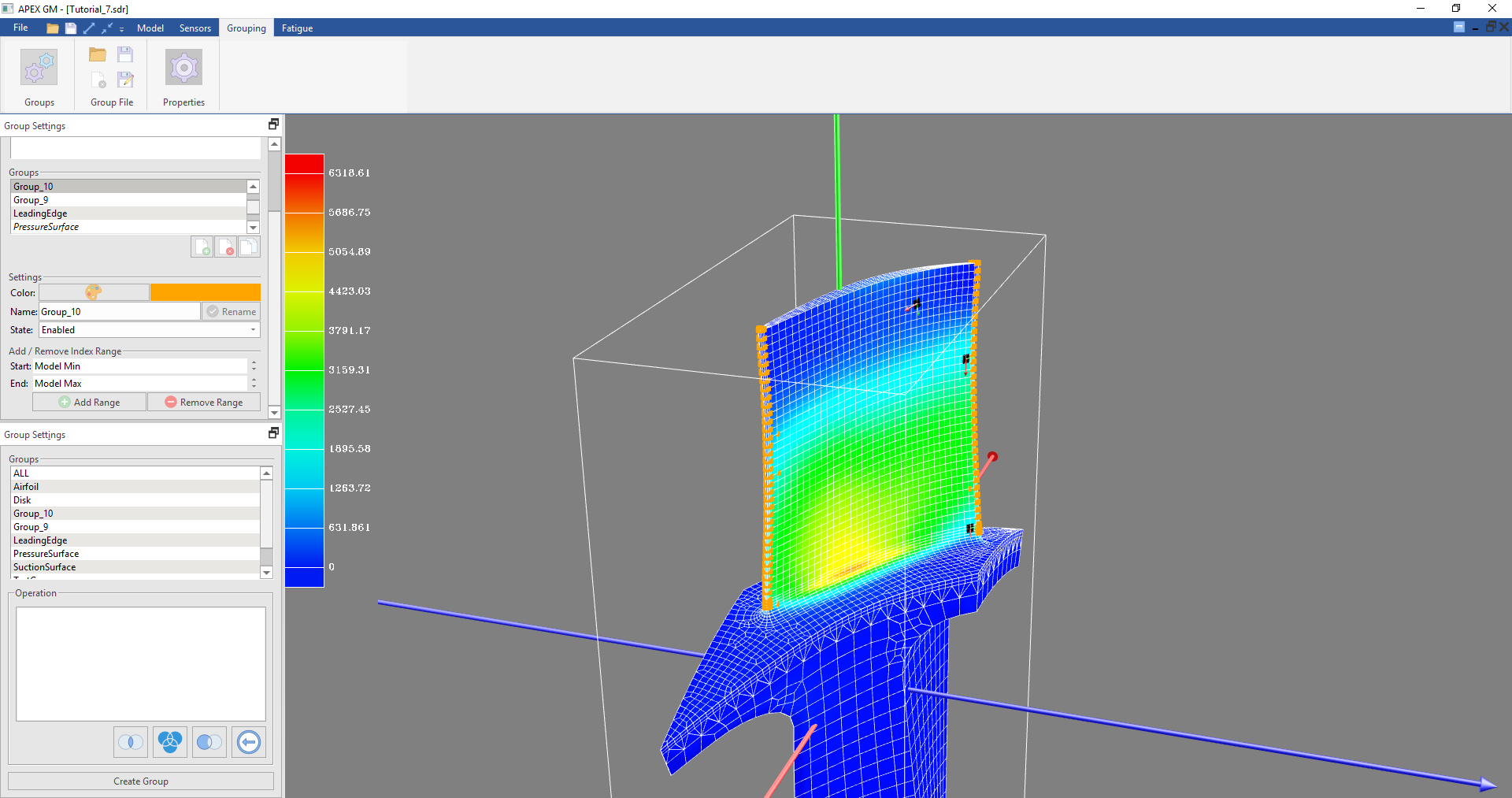This screenshot has width=1512, height=798.
Task: Click close group file icon in ribbon
Action: (98, 80)
